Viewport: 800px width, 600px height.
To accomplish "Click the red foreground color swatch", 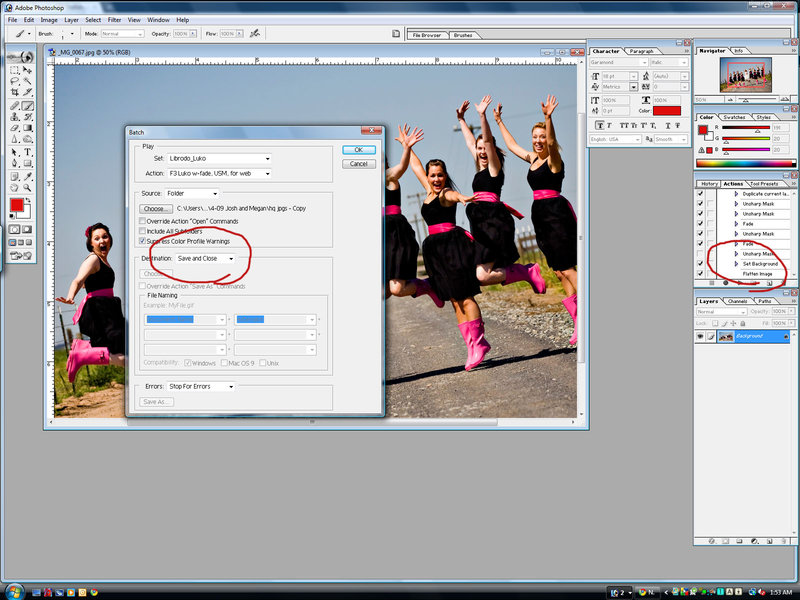I will [17, 205].
